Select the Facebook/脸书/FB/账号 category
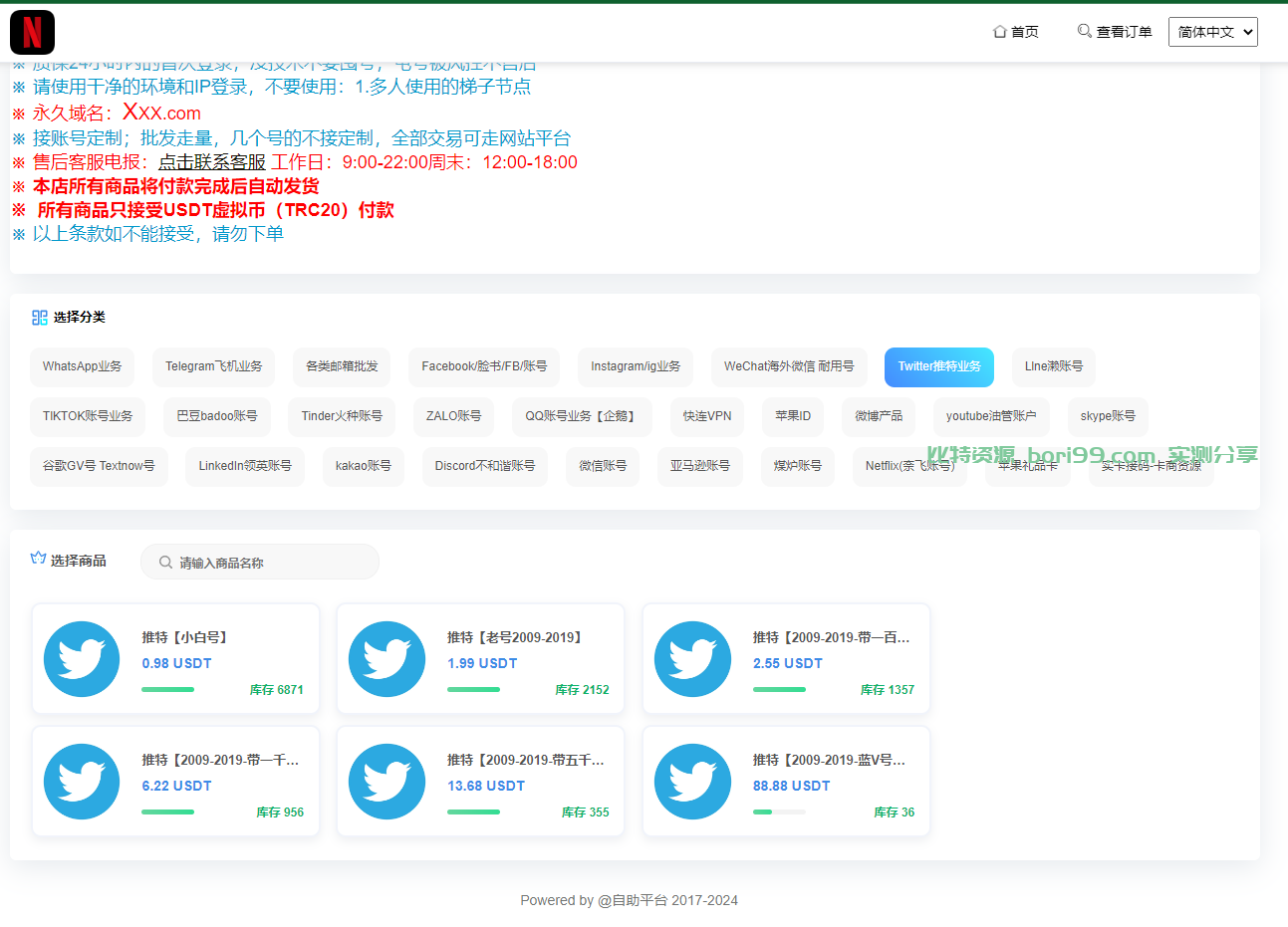The width and height of the screenshot is (1288, 927). 484,366
